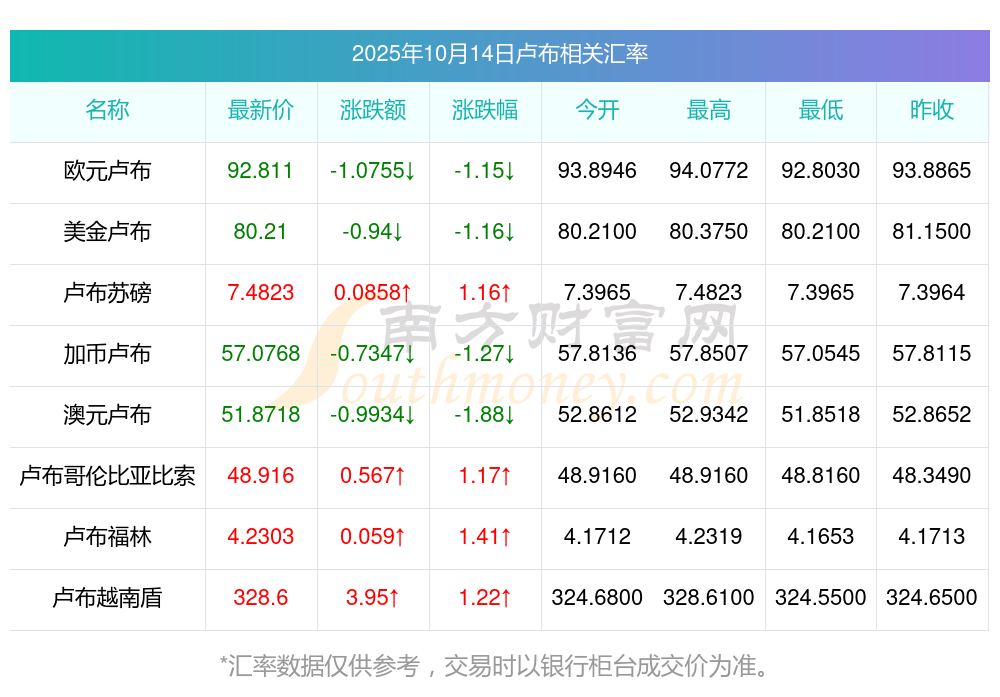Click change percent -1.15↓
Viewport: 1000px width, 697px height.
click(485, 171)
